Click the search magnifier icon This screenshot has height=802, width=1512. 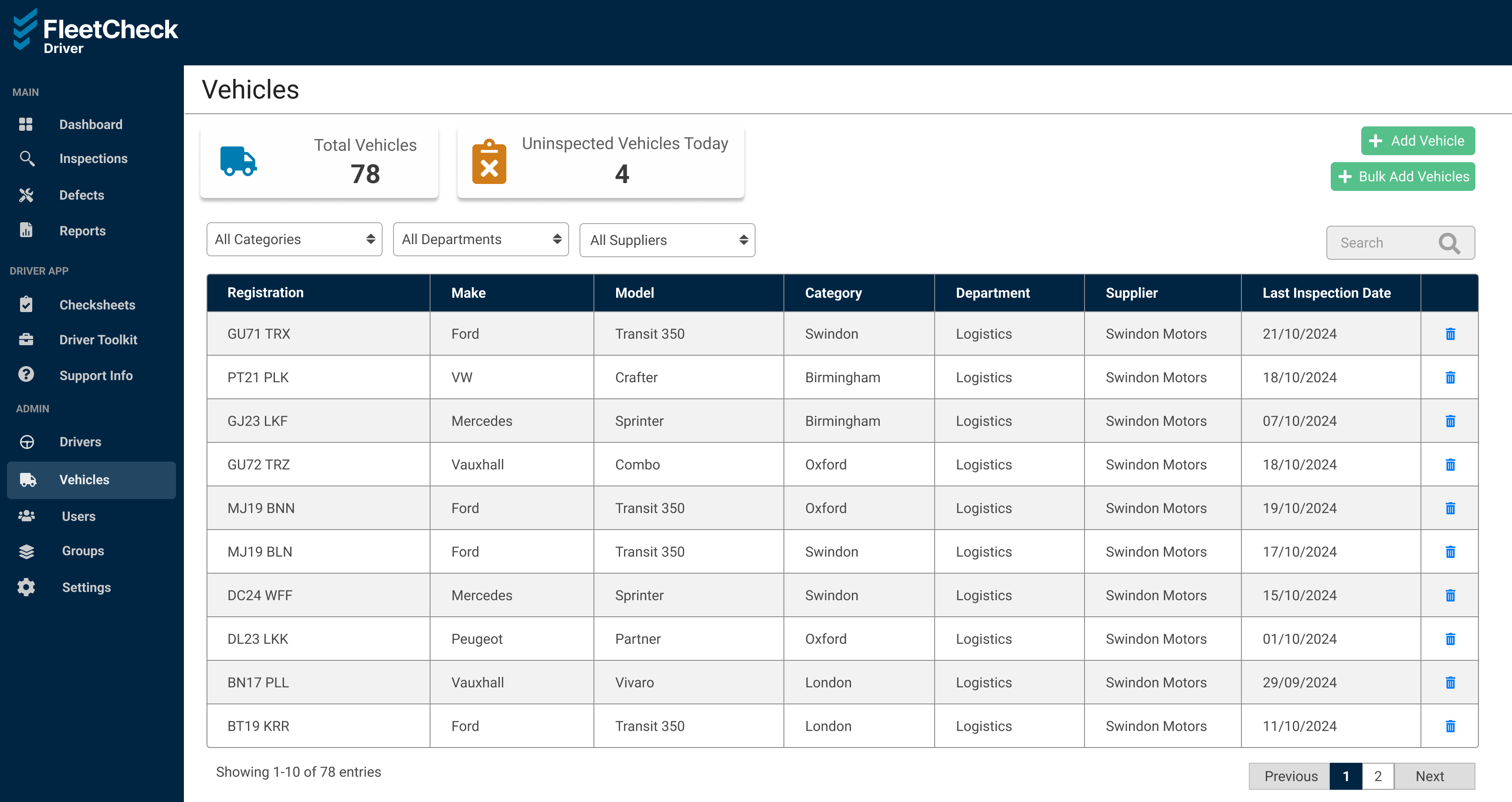pos(1449,243)
